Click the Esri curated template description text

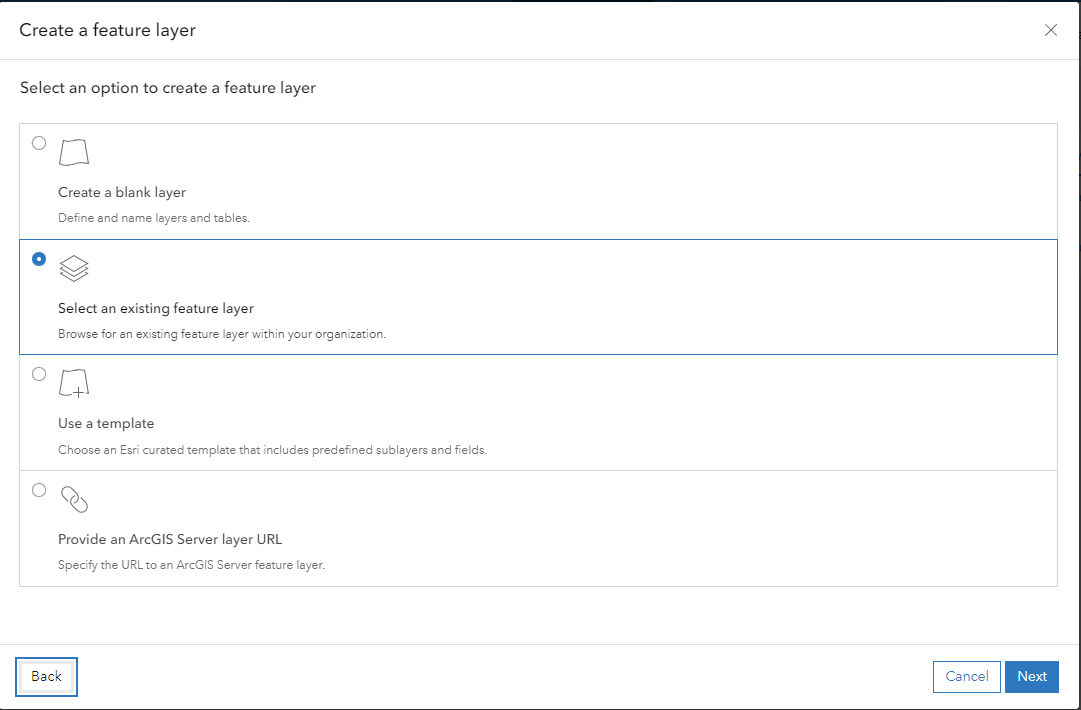click(272, 450)
